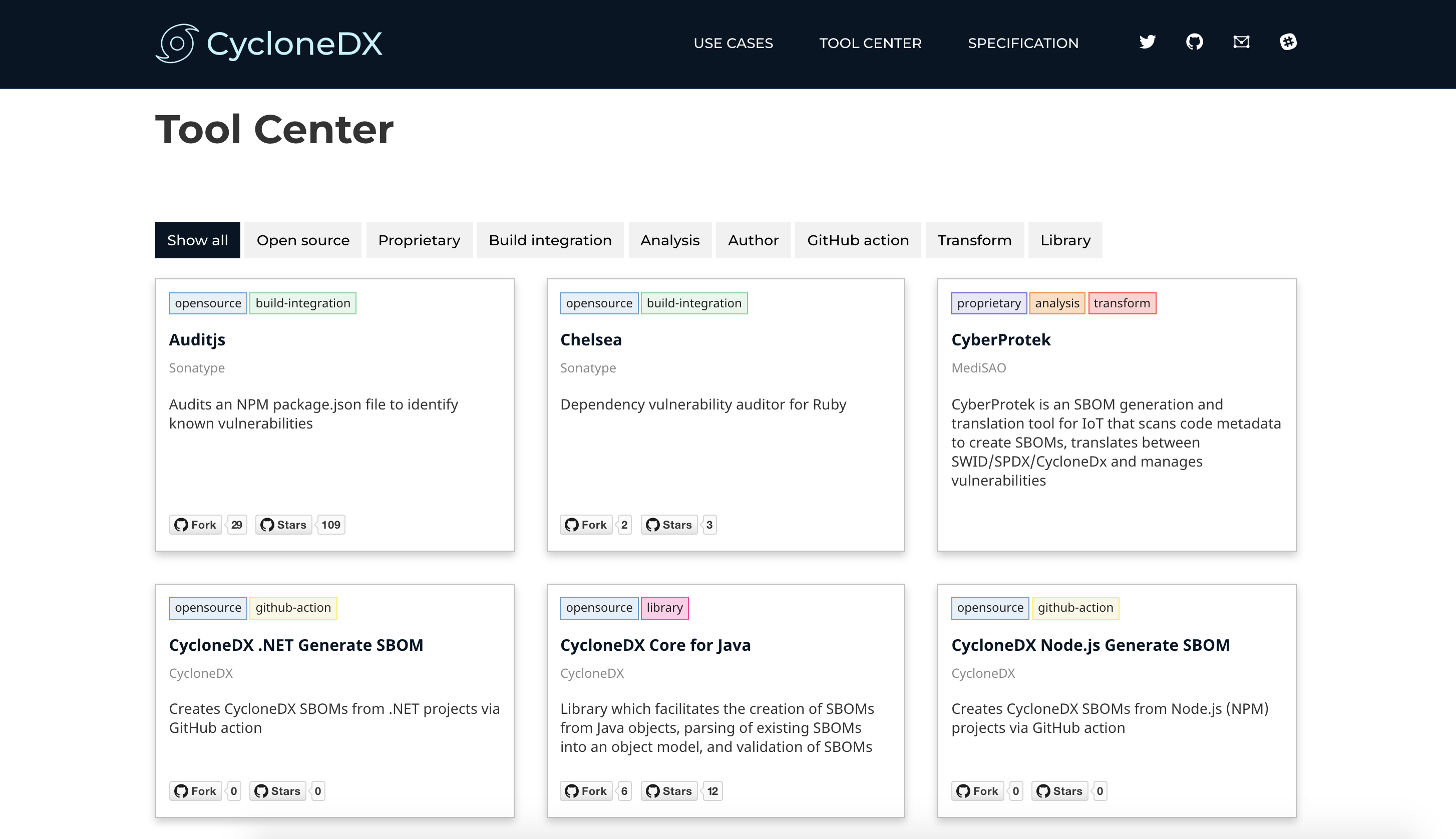Enable the Proprietary filter
Screen dimensions: 1456x839
[419, 240]
